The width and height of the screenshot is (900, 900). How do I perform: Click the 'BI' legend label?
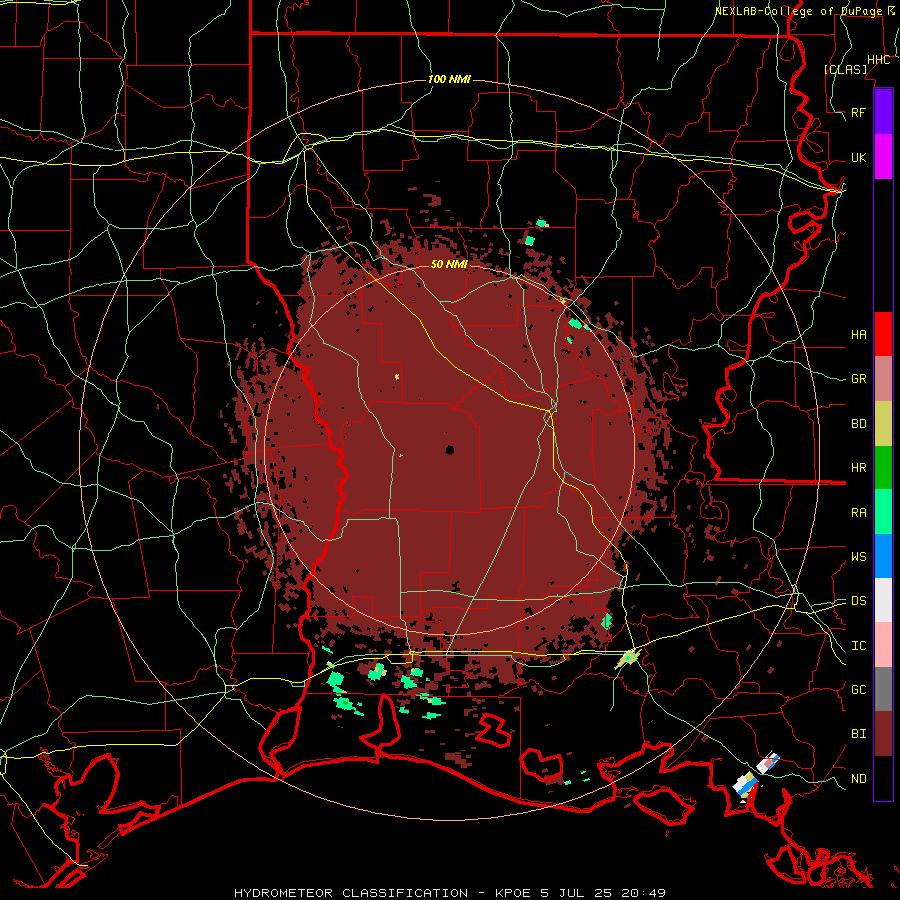(x=858, y=734)
